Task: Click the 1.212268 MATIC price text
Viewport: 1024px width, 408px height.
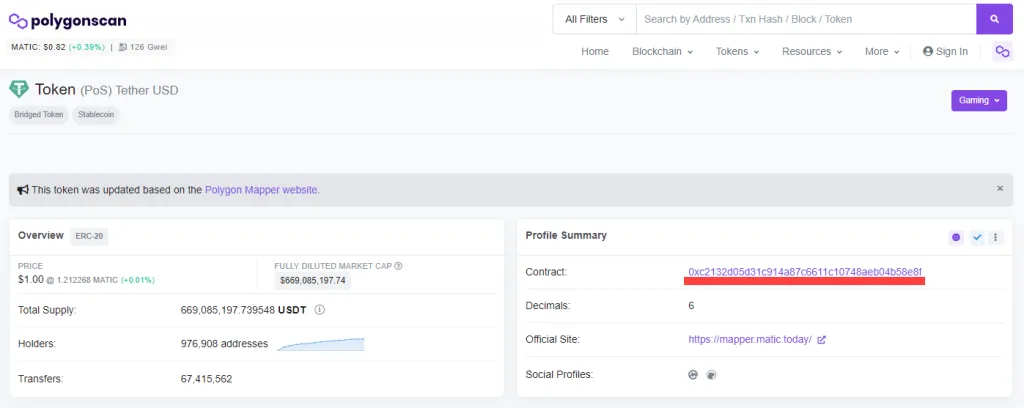Action: [86, 280]
